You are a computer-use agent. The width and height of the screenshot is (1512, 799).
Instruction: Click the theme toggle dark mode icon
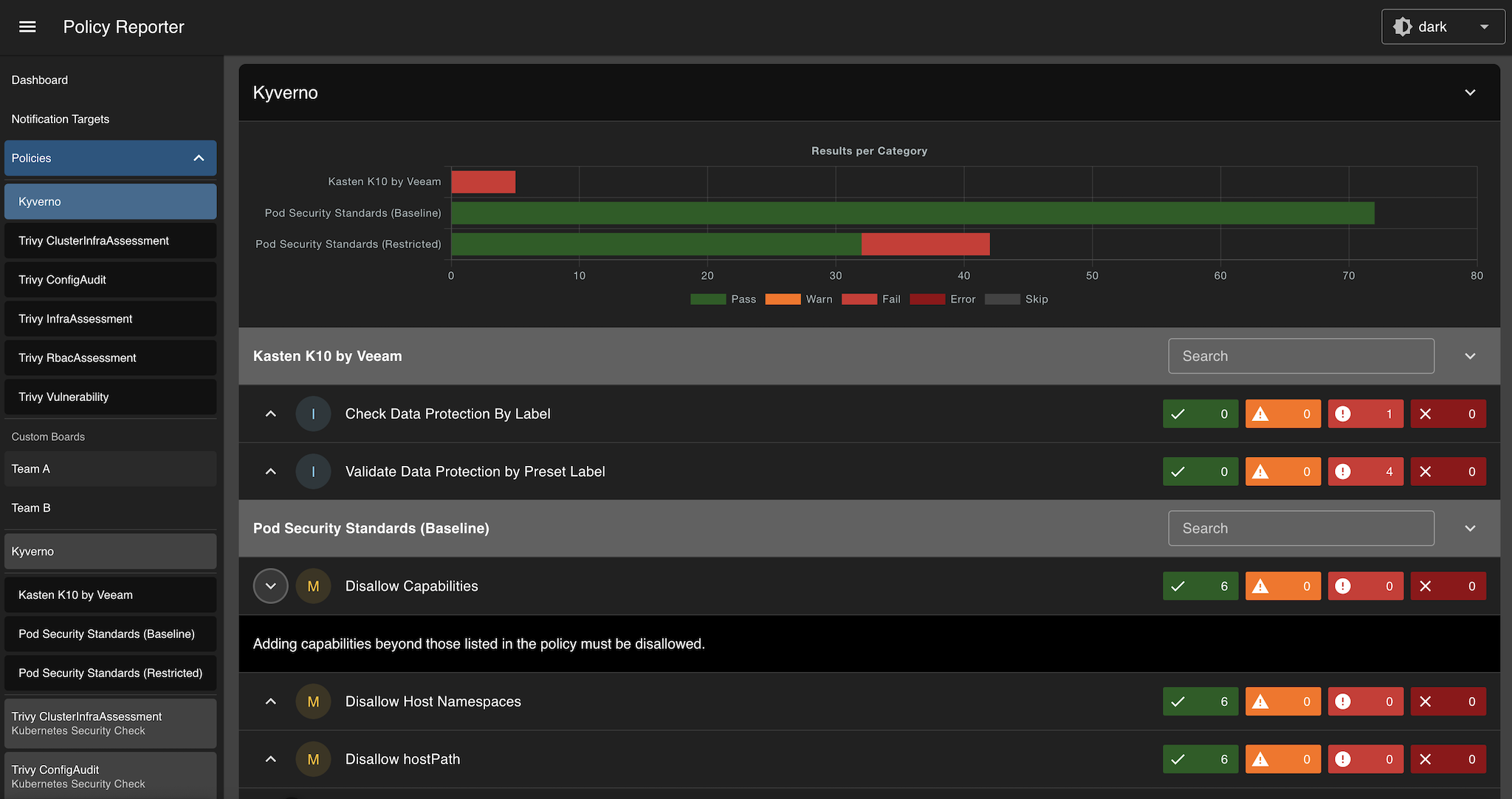[x=1402, y=27]
